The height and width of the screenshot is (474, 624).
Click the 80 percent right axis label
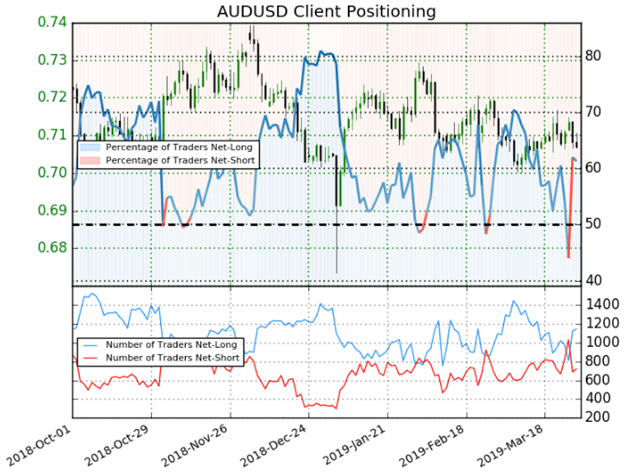[x=594, y=56]
